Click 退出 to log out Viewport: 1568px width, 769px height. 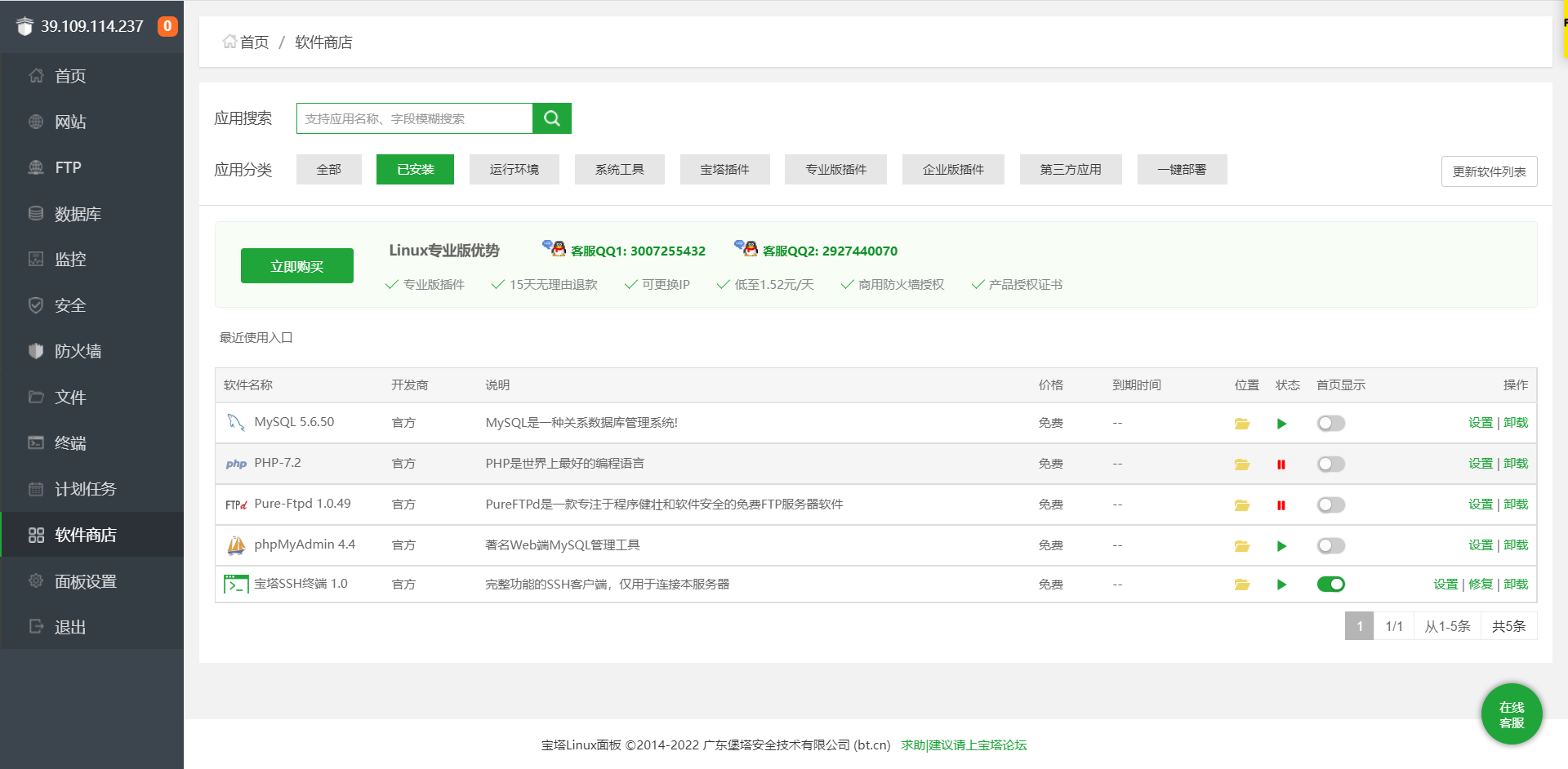[92, 627]
